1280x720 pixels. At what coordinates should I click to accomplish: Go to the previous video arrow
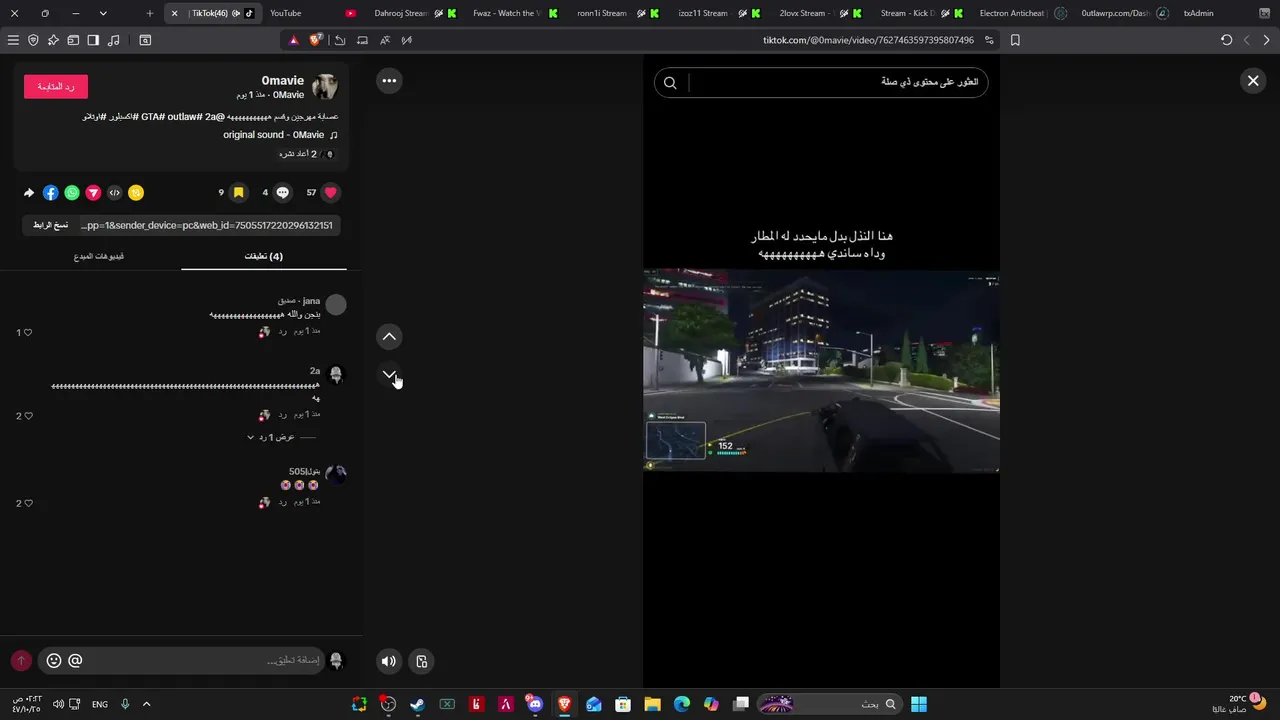389,336
